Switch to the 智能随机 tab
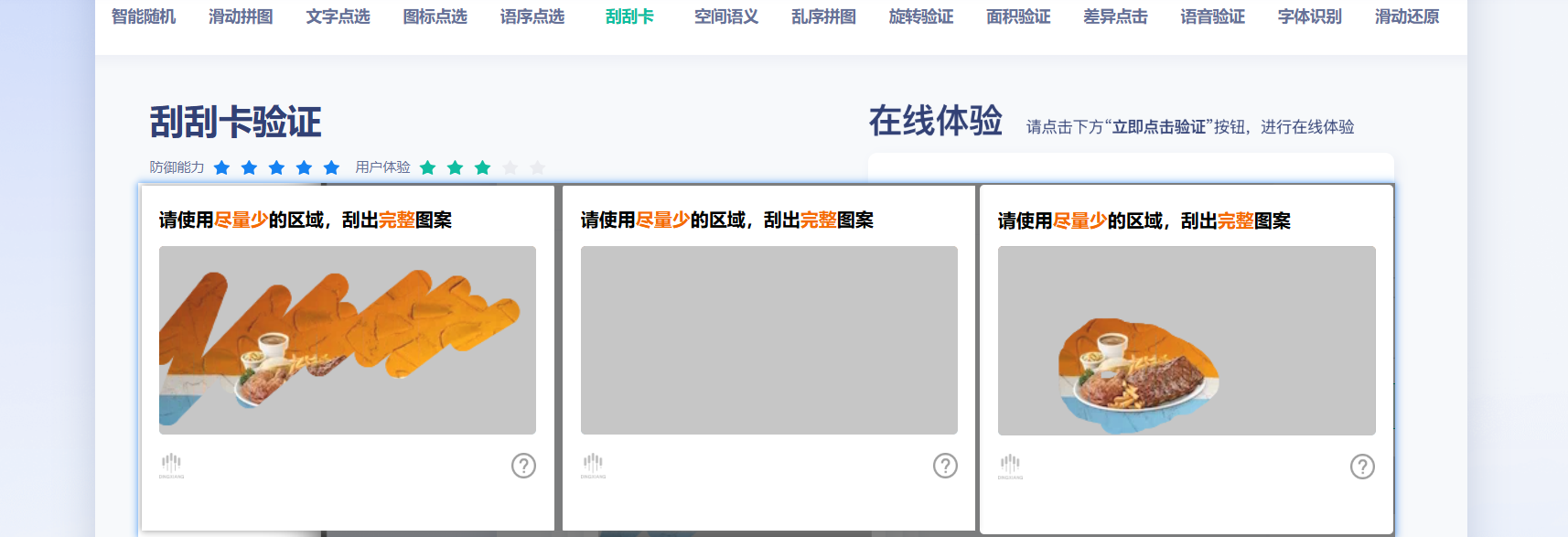Image resolution: width=1568 pixels, height=537 pixels. 144,16
